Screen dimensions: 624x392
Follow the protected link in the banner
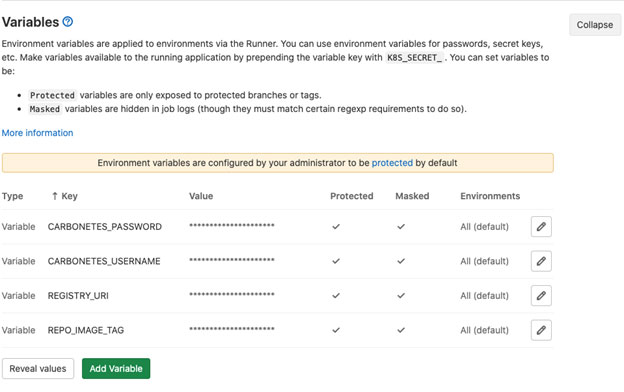click(392, 163)
